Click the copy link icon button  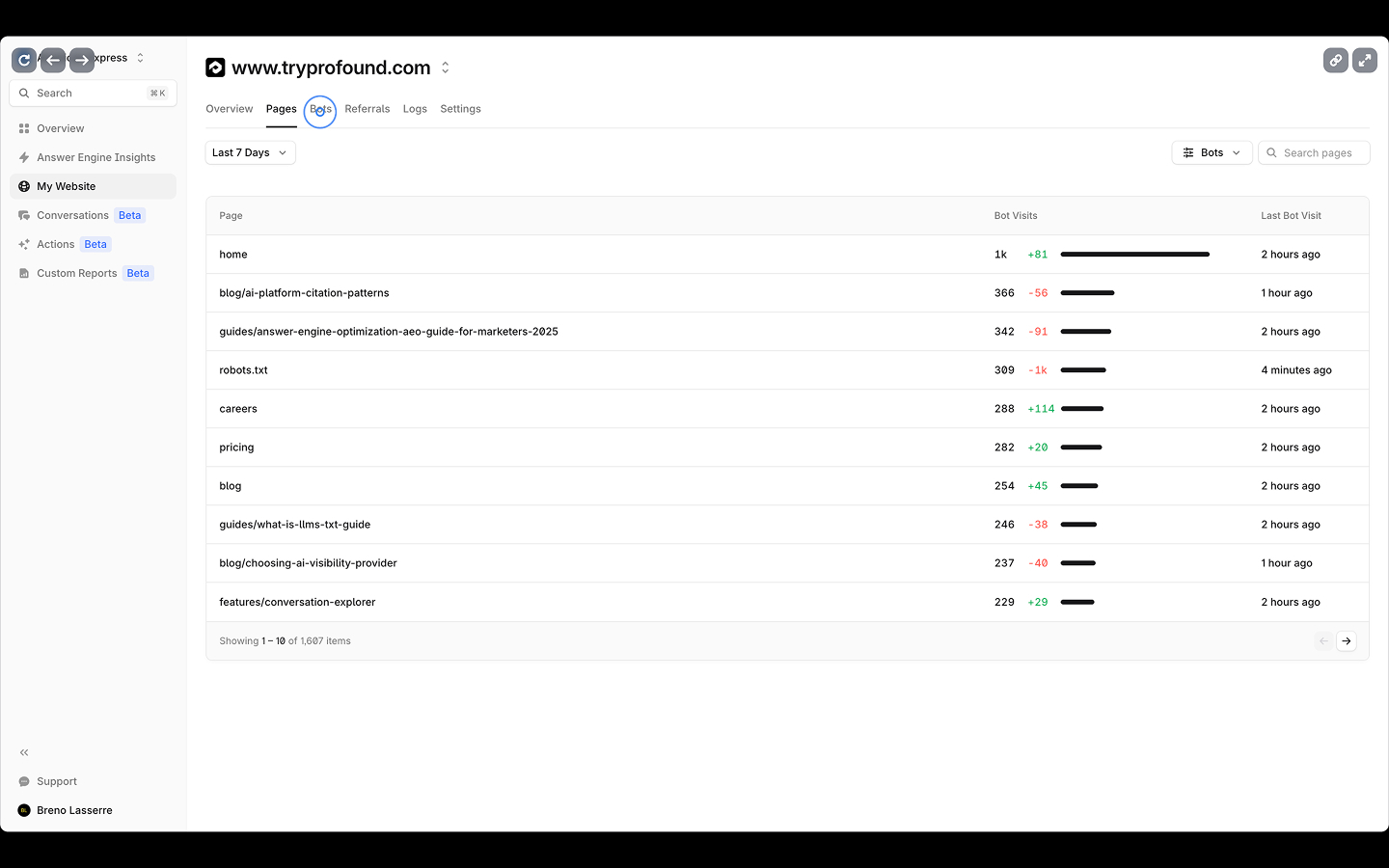1335,61
